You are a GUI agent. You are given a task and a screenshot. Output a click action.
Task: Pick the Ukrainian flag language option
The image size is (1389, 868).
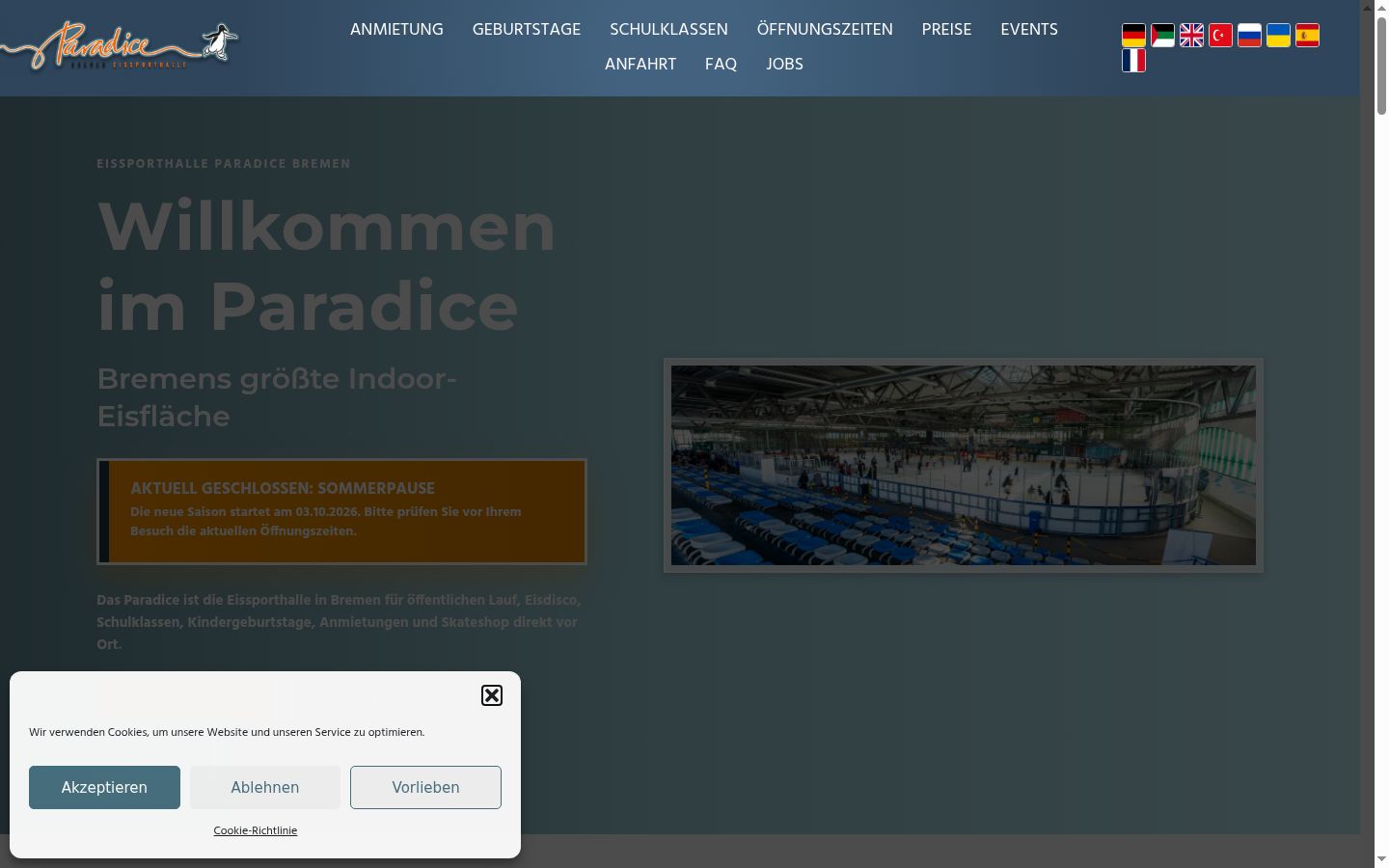click(x=1279, y=36)
